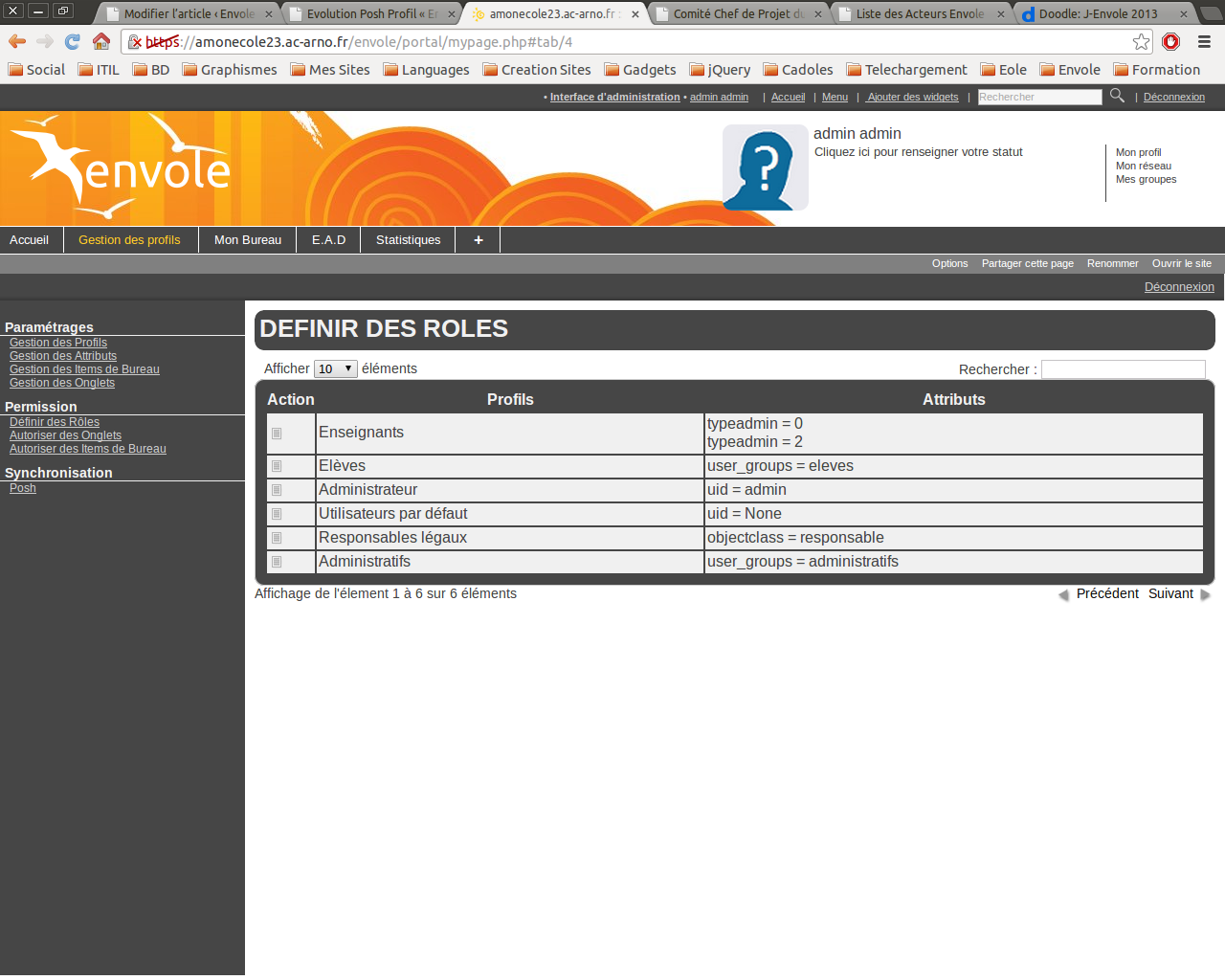Click the action icon for Administratifs row
This screenshot has width=1225, height=980.
tap(277, 562)
